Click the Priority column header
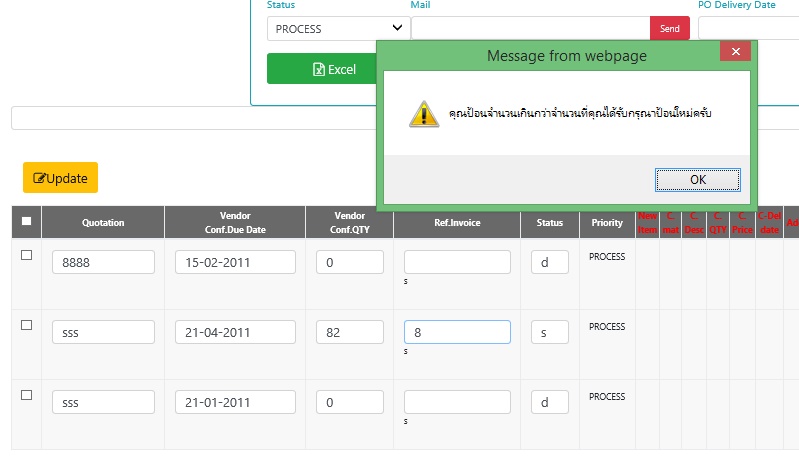This screenshot has height=467, width=799. coord(607,222)
